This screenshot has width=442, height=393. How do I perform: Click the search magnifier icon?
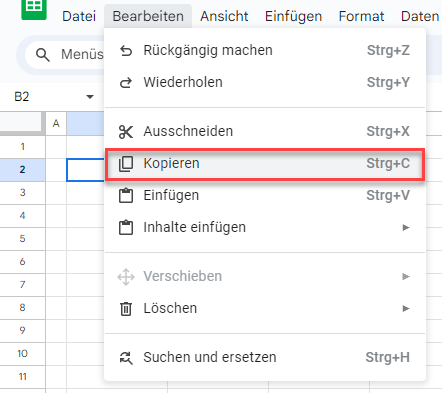43,55
